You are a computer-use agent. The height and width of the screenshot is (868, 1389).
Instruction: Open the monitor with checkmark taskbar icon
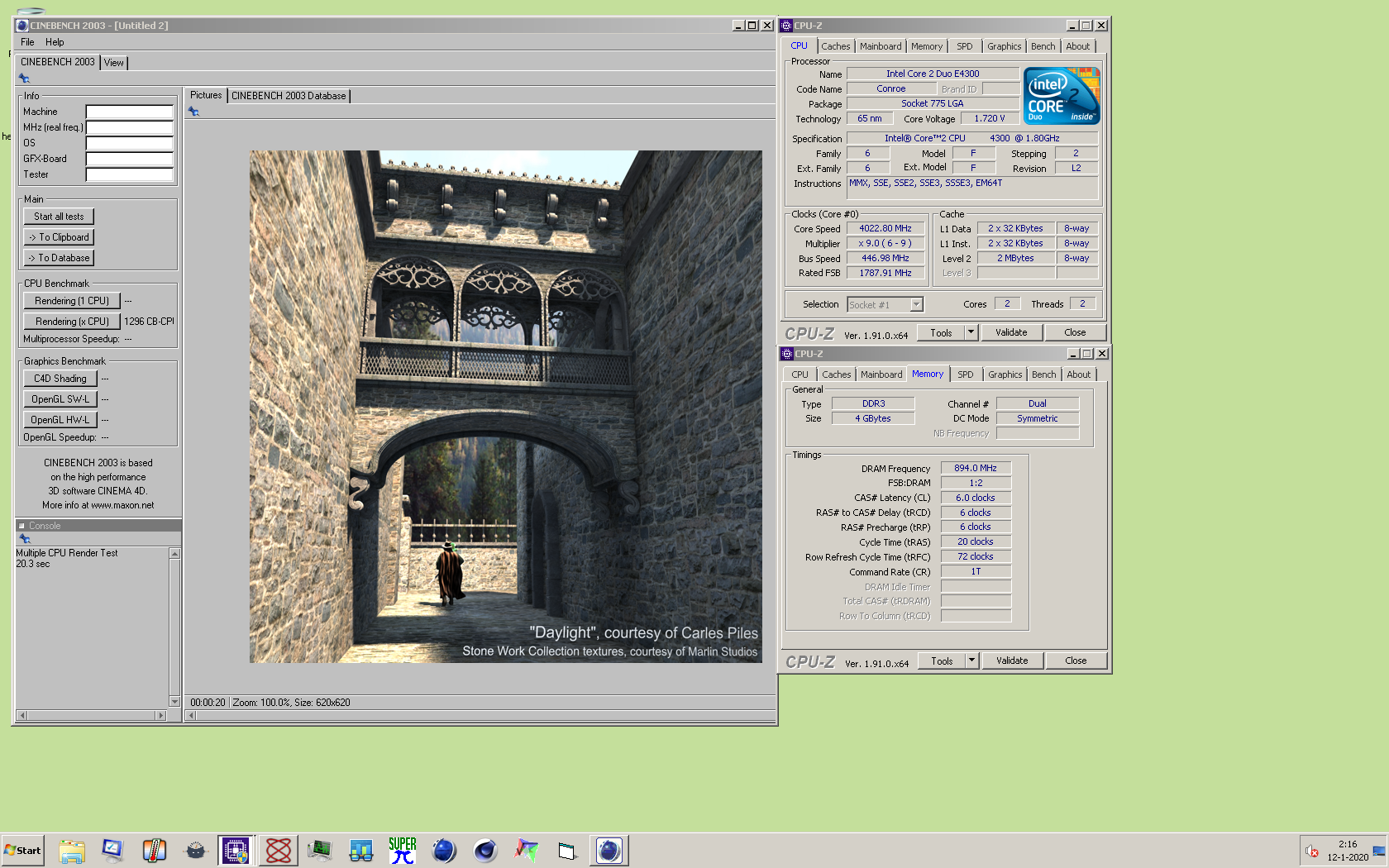113,851
